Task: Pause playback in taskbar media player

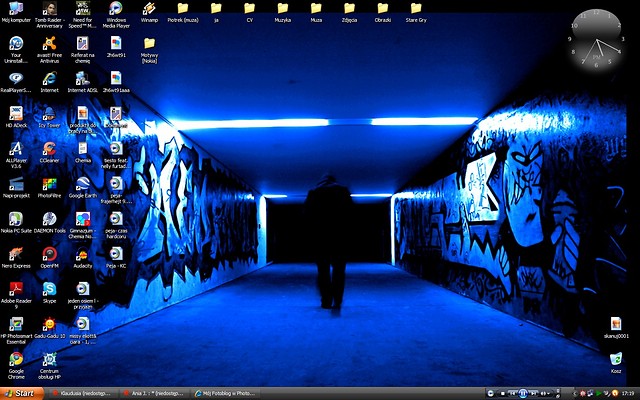Action: [523, 393]
